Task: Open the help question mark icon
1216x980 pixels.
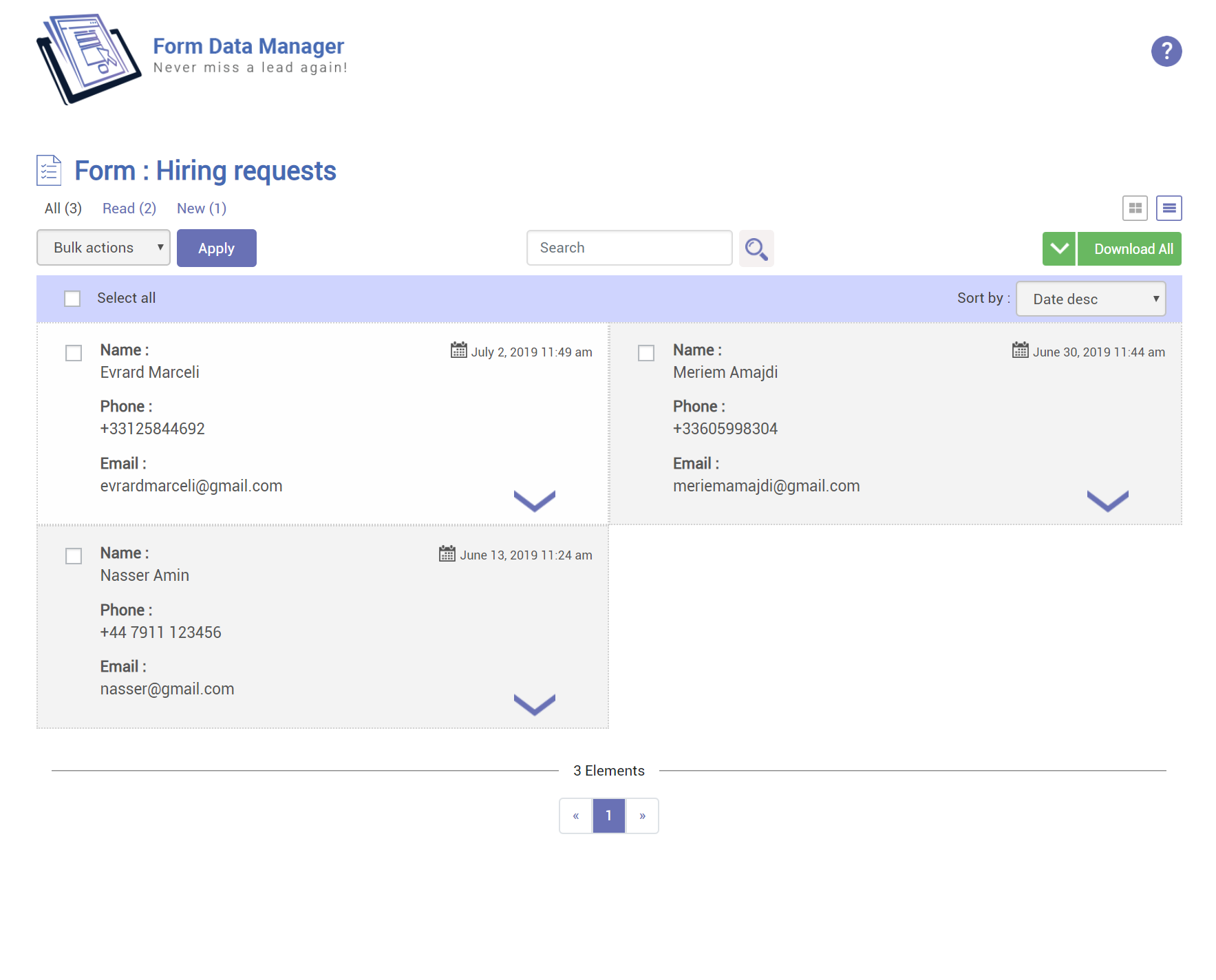Action: tap(1166, 52)
